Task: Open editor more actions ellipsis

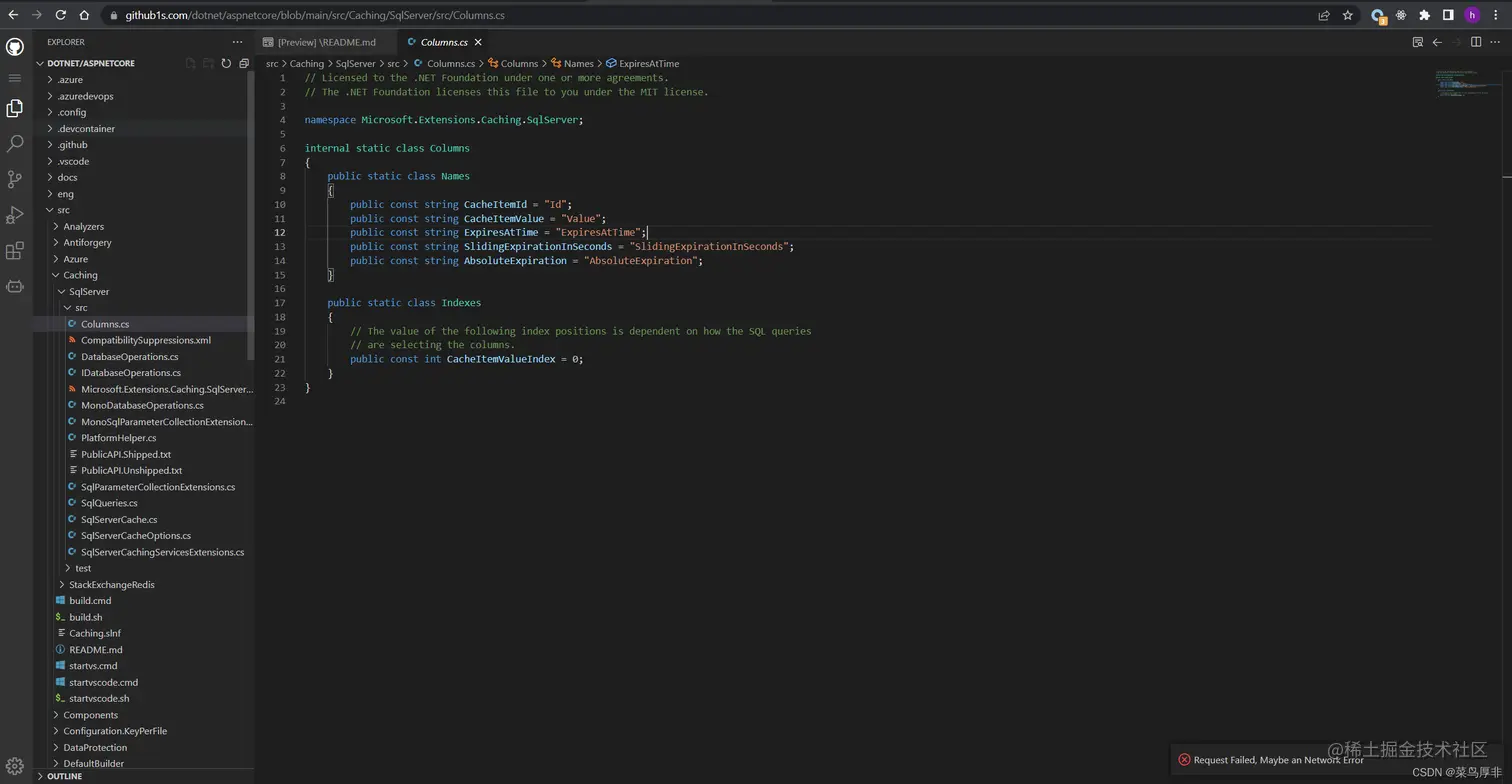Action: click(x=1496, y=42)
